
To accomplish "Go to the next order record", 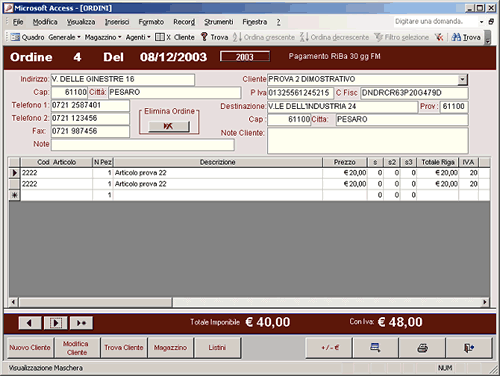I will (56, 323).
